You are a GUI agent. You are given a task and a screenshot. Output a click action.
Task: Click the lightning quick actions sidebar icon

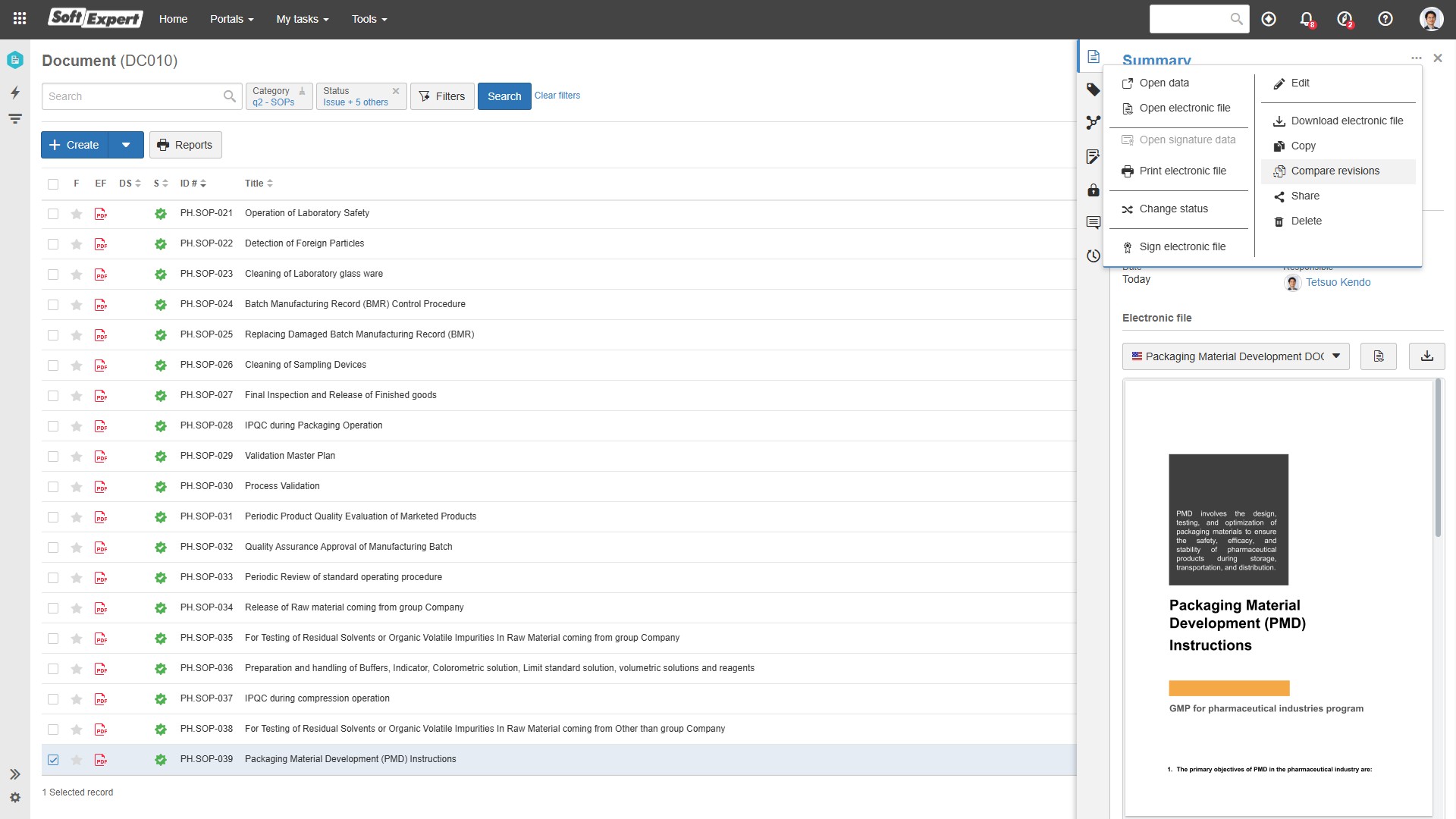click(x=15, y=93)
